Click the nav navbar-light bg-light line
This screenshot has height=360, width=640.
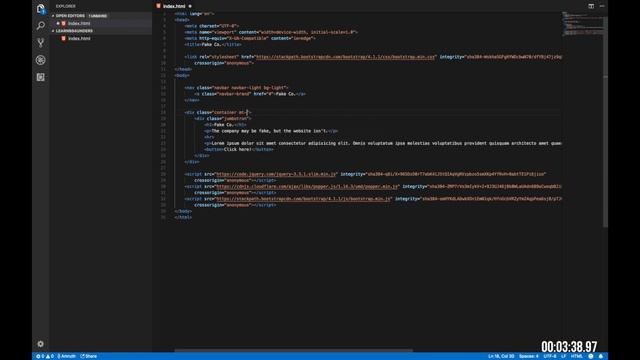click(236, 88)
